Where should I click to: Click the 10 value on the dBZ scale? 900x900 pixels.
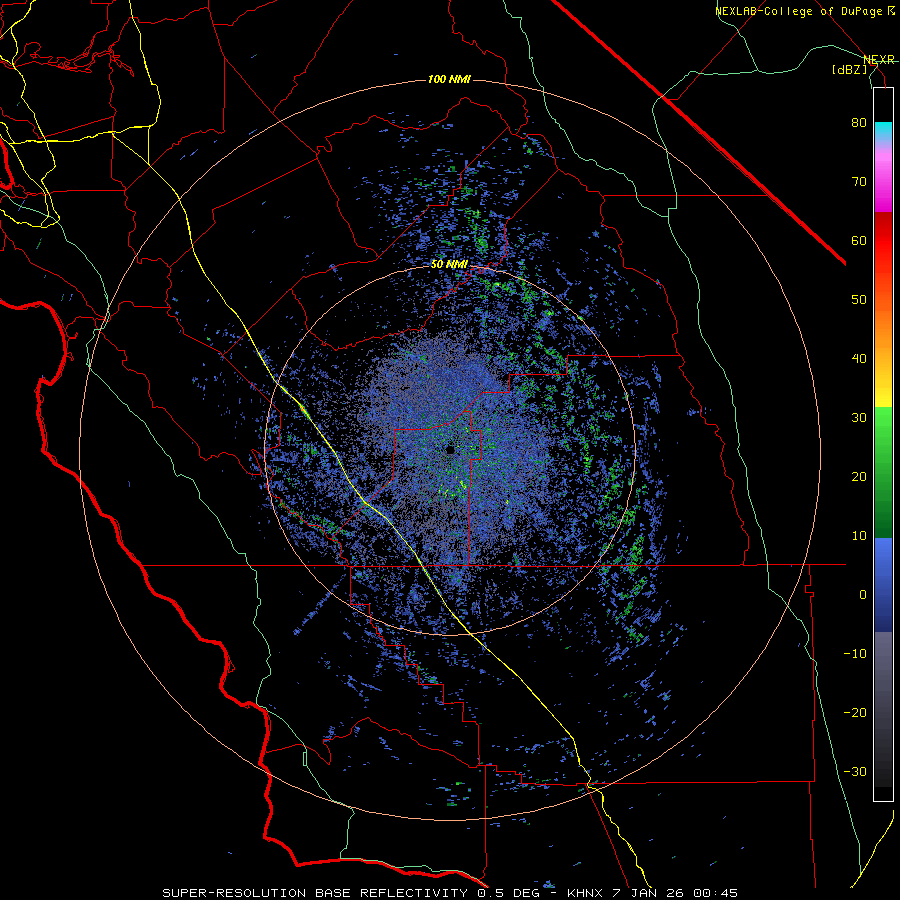(859, 536)
